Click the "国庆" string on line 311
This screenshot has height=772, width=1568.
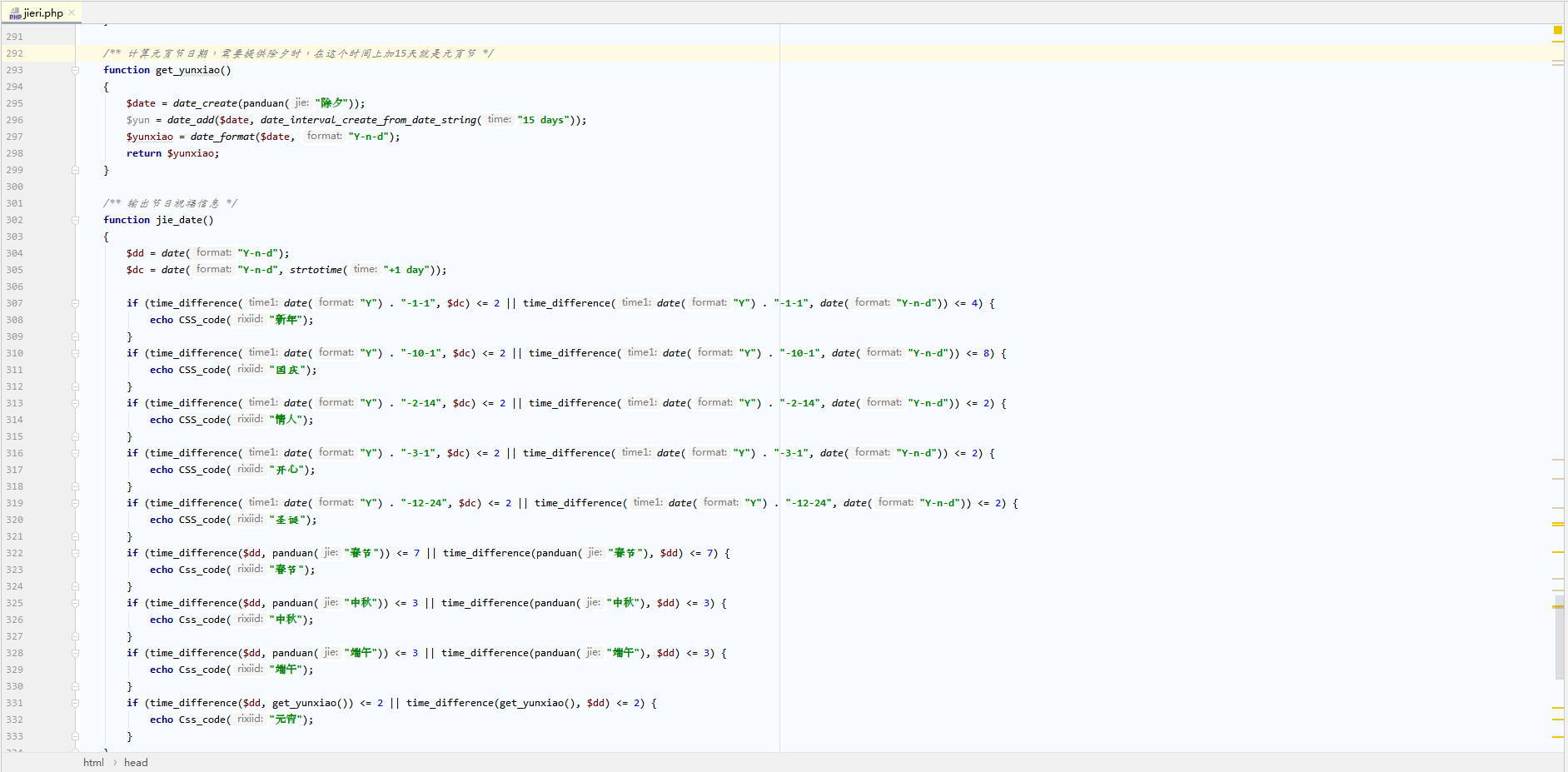click(288, 370)
